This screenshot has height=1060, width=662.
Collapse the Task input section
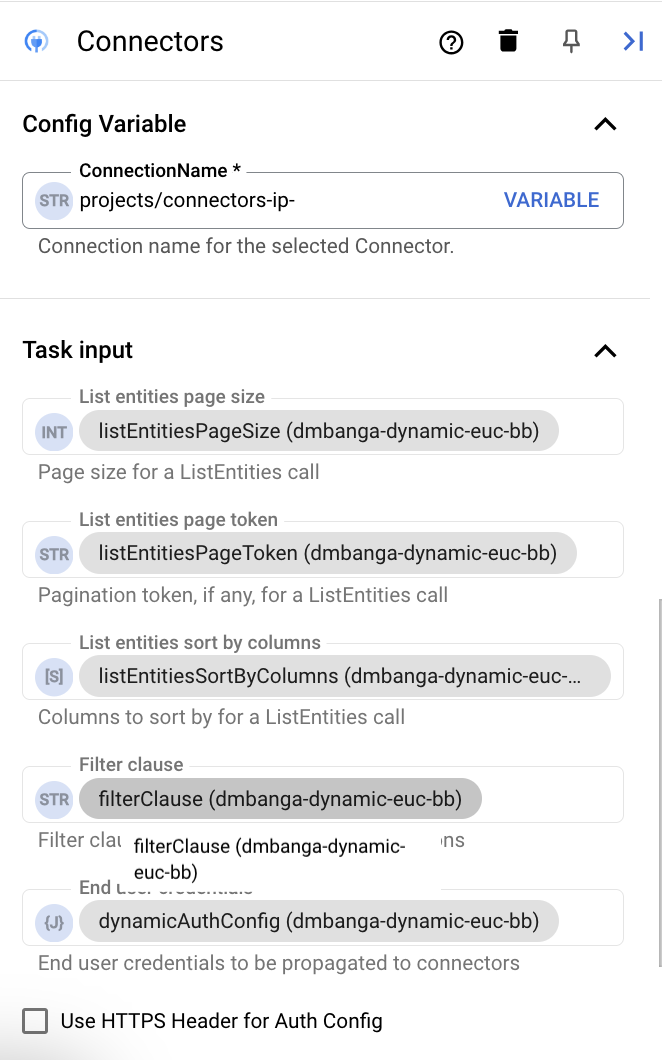(x=605, y=351)
